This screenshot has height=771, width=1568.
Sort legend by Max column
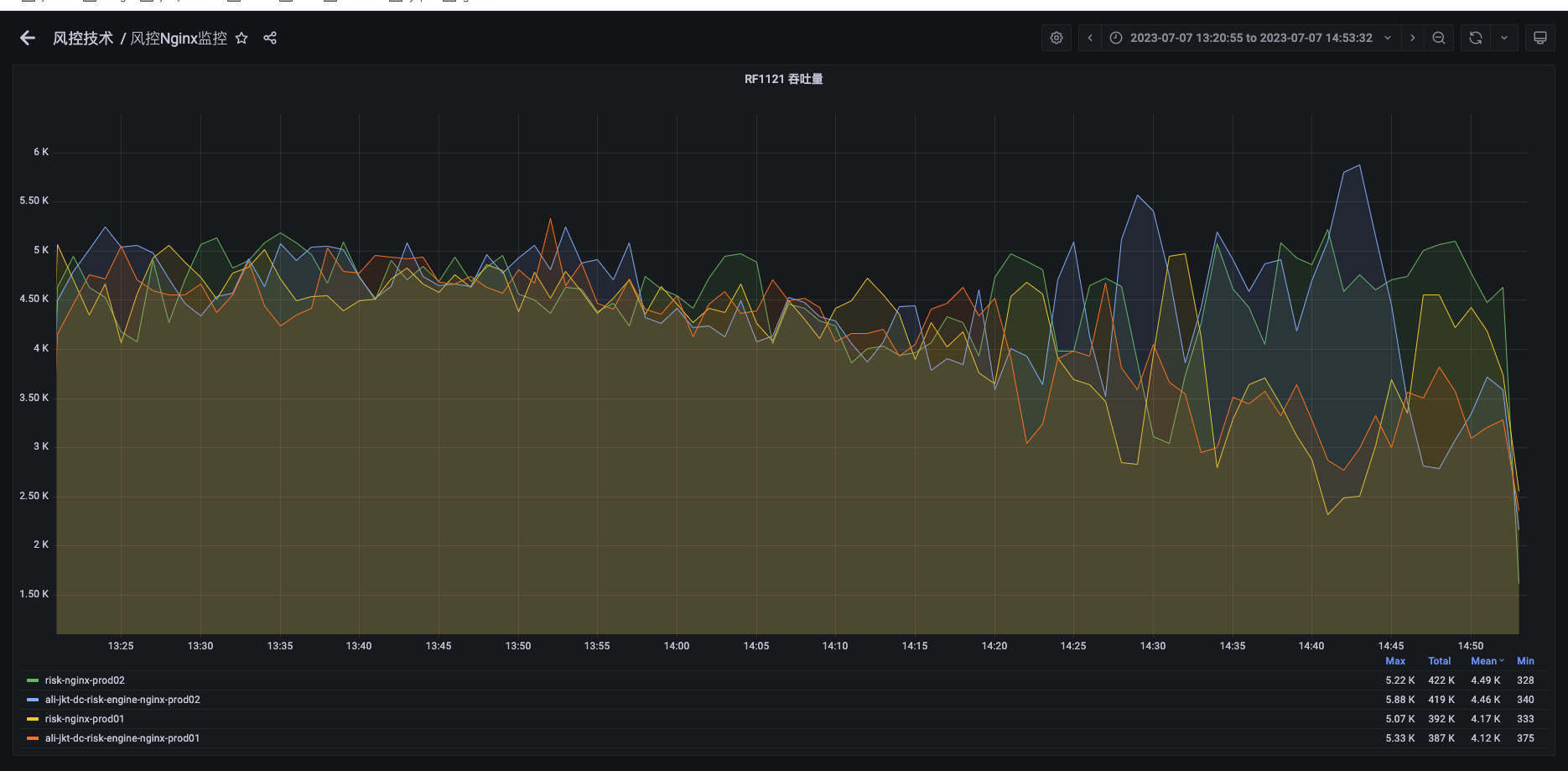(1395, 661)
